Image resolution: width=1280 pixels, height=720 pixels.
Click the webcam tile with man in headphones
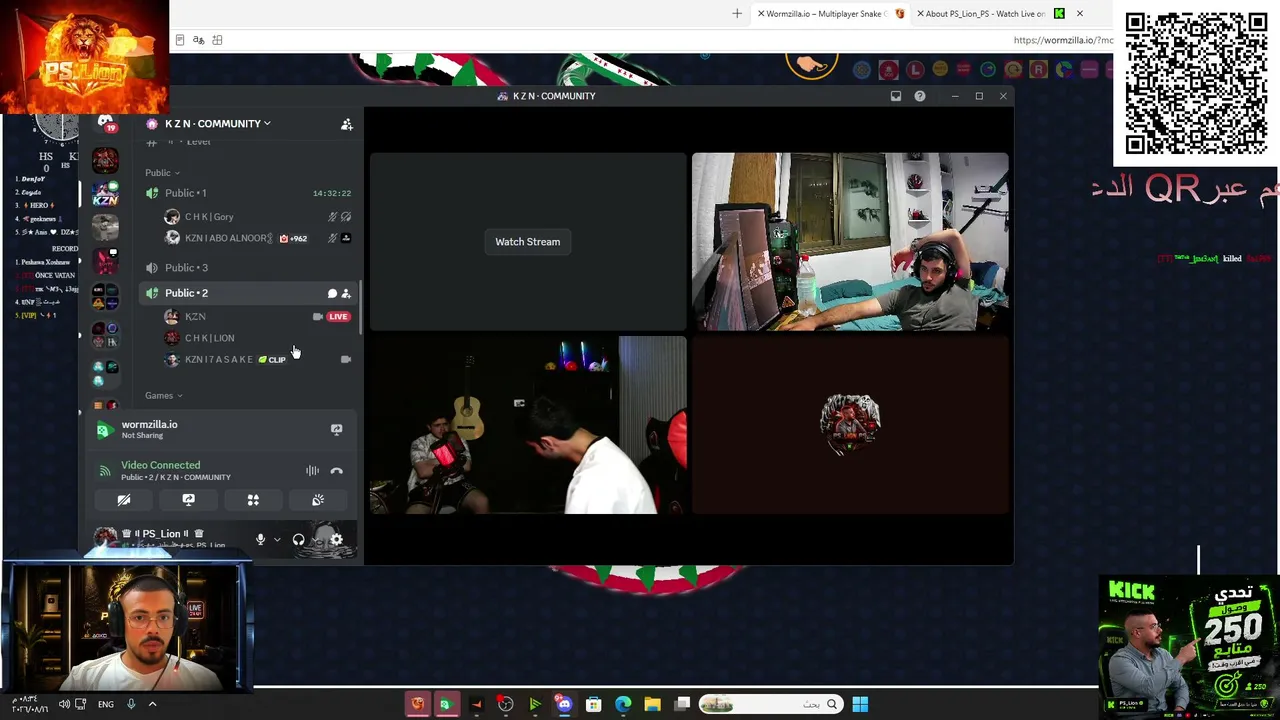pyautogui.click(x=850, y=242)
